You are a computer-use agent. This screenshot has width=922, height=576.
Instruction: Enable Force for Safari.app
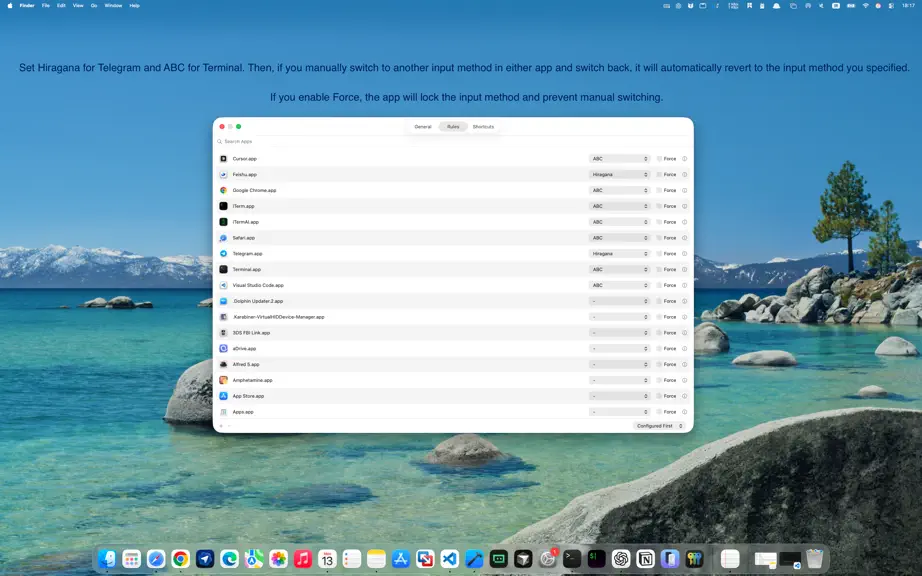click(659, 238)
